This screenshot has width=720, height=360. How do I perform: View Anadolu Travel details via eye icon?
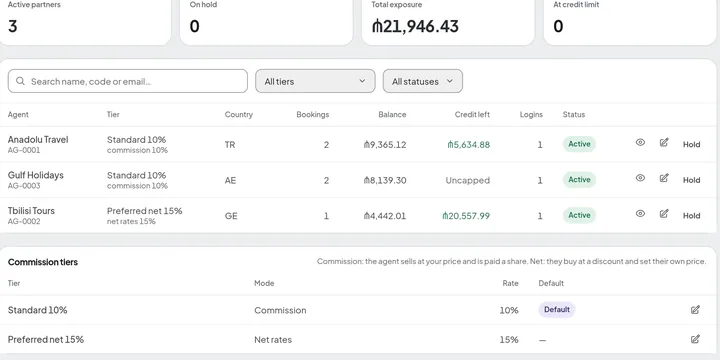(x=640, y=142)
